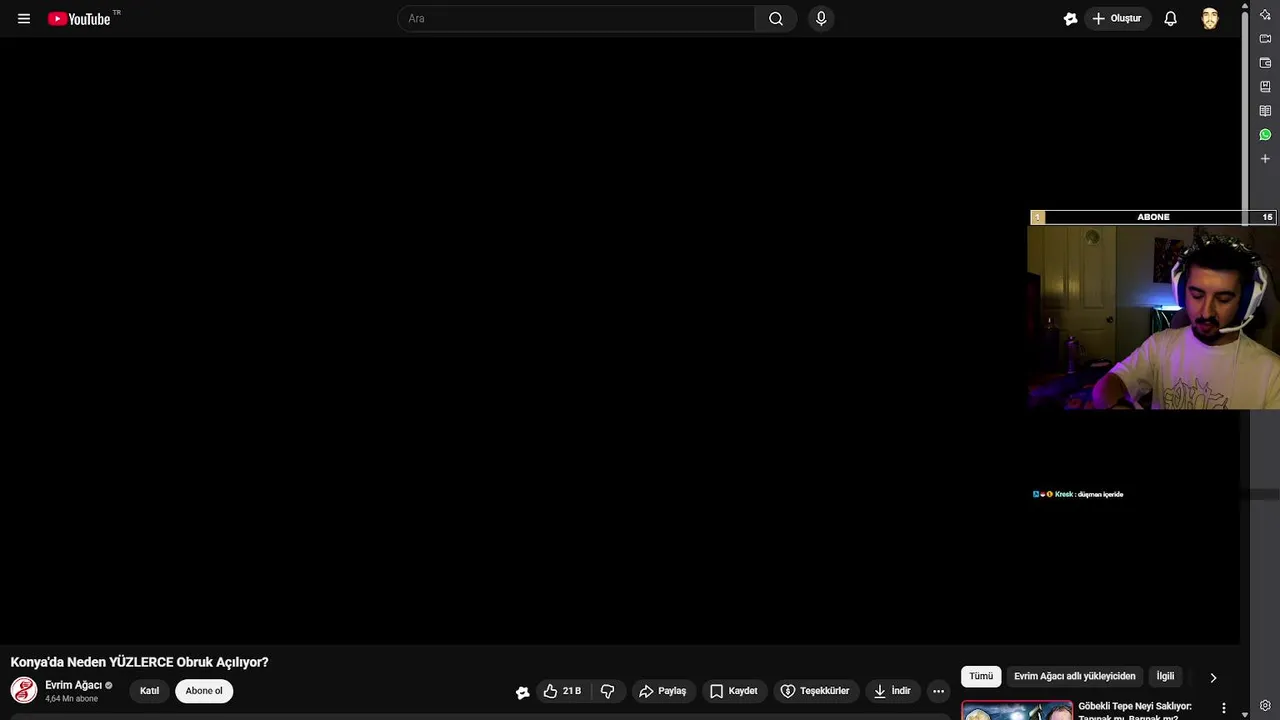Image resolution: width=1280 pixels, height=720 pixels.
Task: Open sidebar settings gear at bottom
Action: coord(1265,706)
